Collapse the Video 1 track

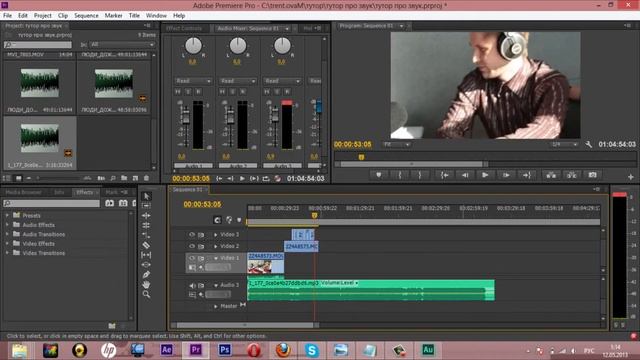point(216,258)
